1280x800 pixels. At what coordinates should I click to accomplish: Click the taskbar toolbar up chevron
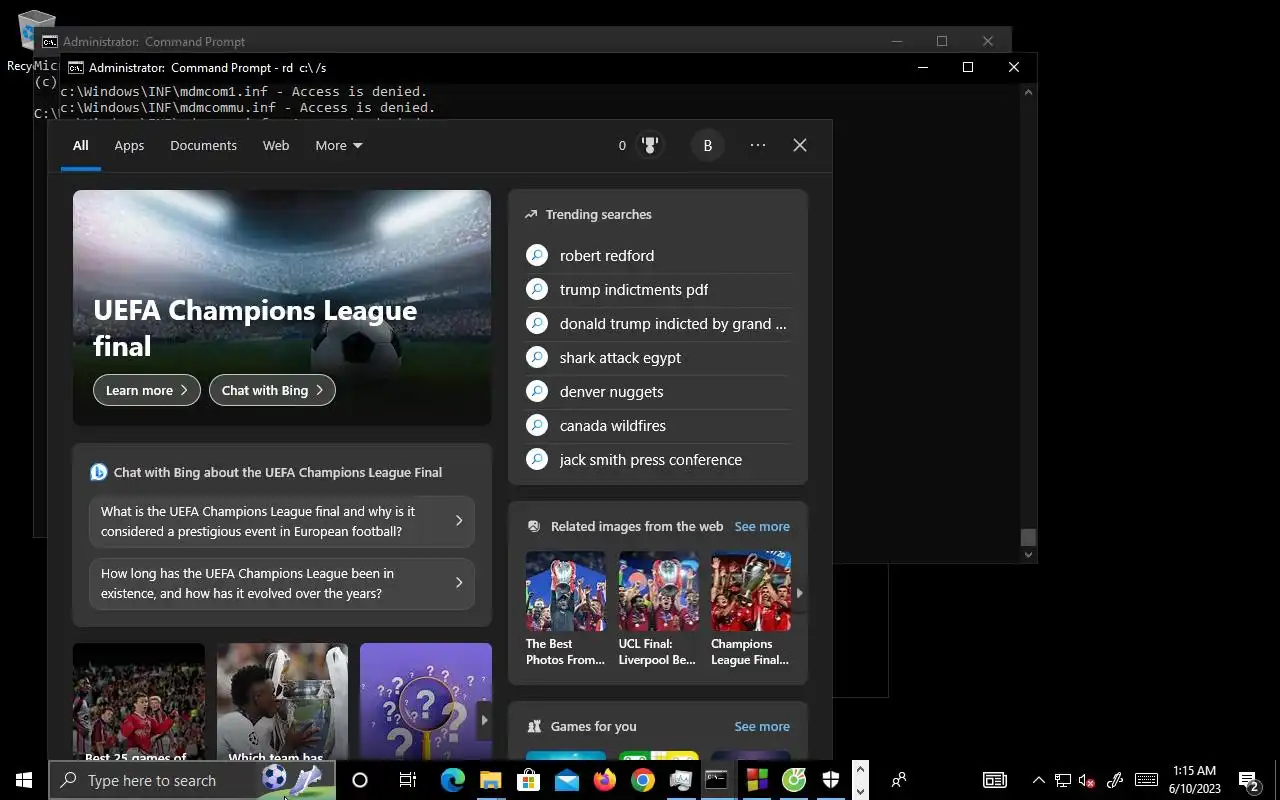(x=860, y=769)
